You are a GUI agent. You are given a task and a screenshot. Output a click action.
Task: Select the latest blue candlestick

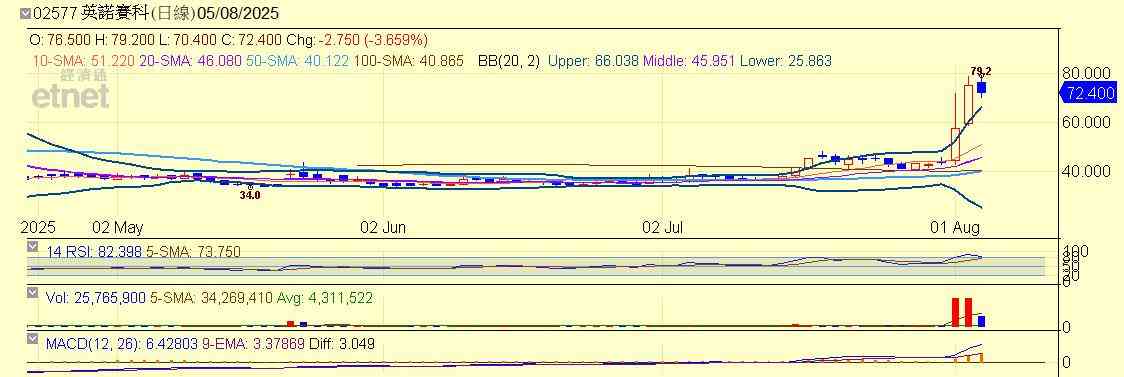[981, 88]
